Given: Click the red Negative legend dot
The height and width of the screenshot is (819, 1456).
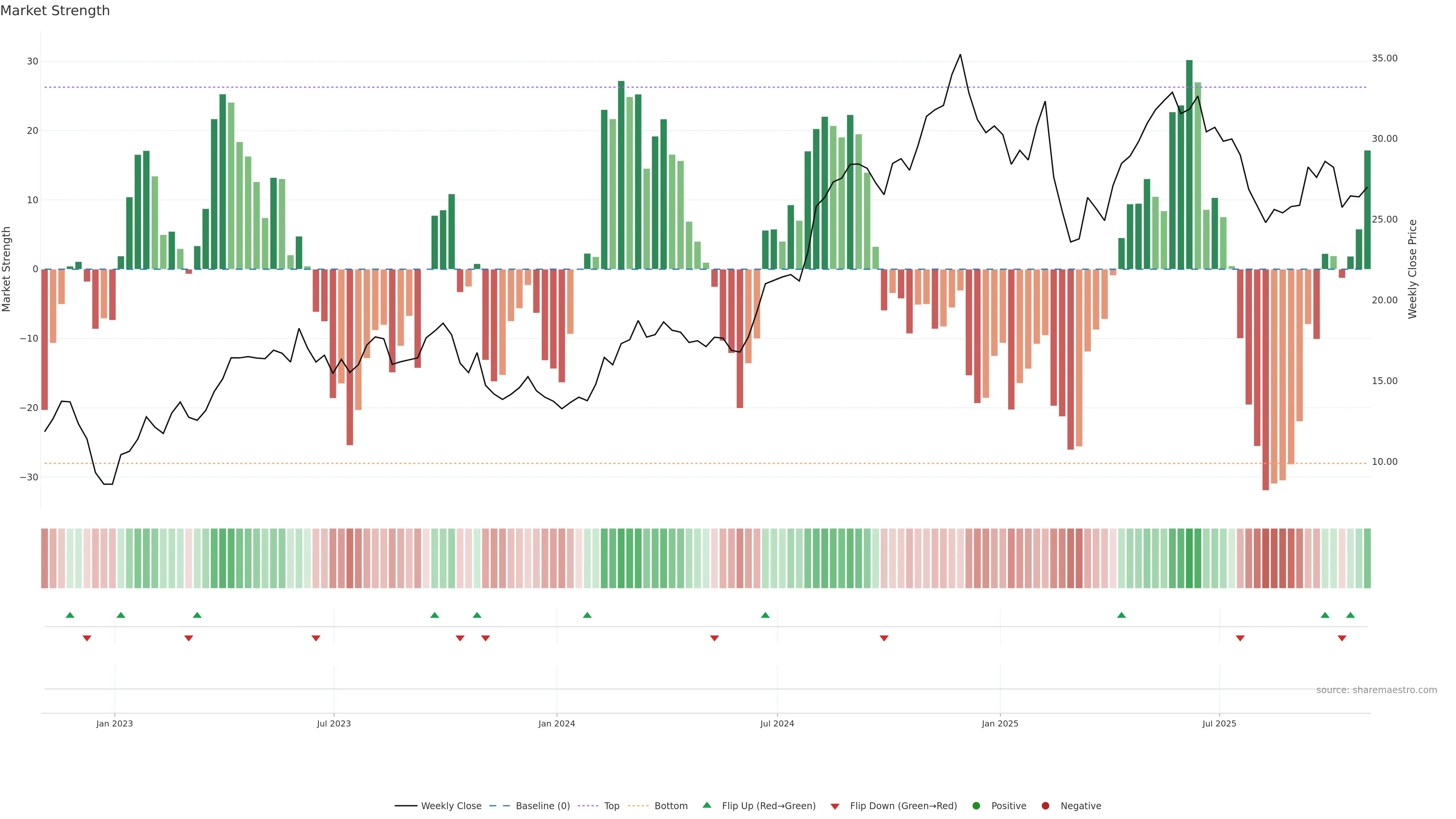Looking at the screenshot, I should [x=1045, y=806].
